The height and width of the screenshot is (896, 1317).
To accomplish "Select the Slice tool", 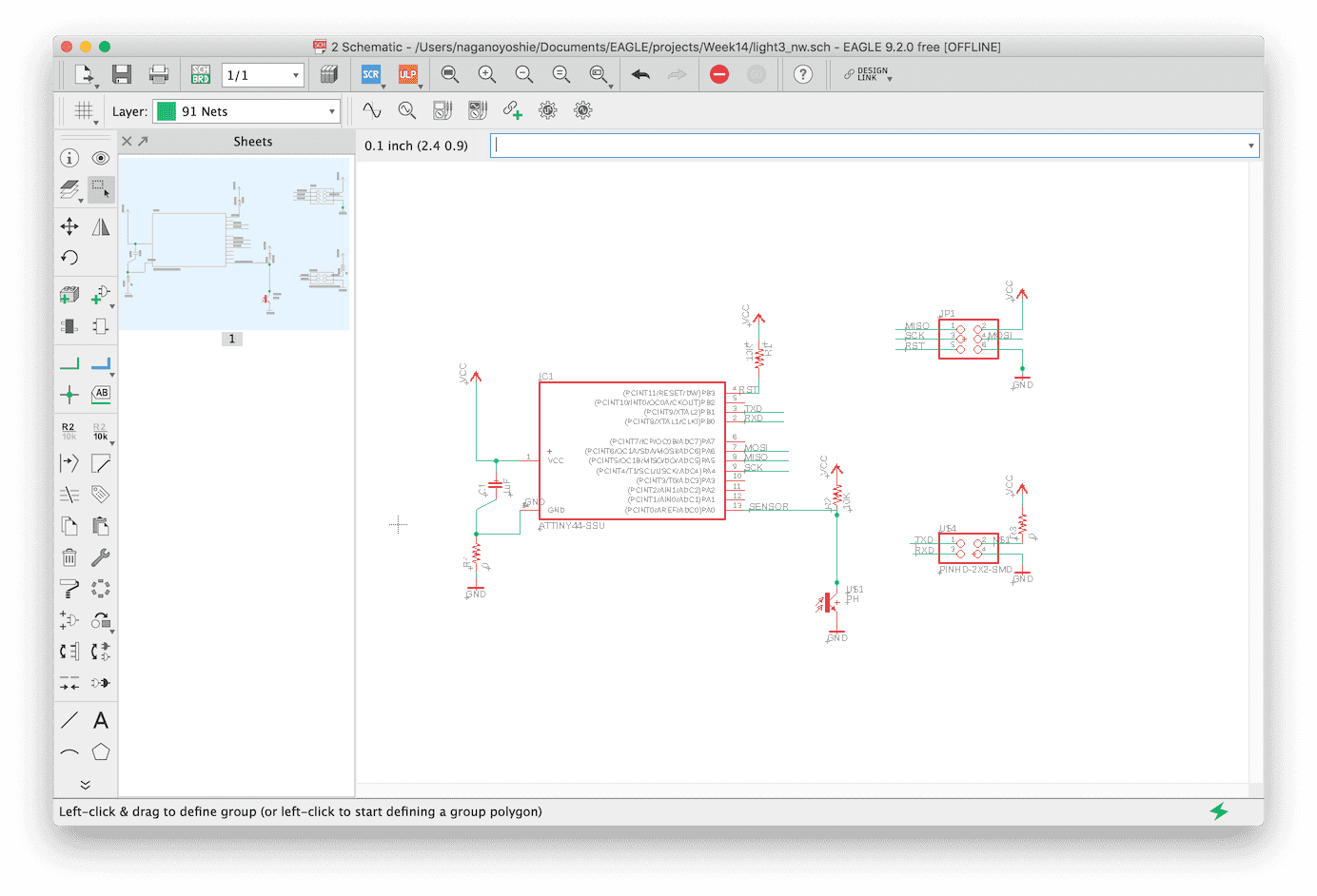I will 69,495.
